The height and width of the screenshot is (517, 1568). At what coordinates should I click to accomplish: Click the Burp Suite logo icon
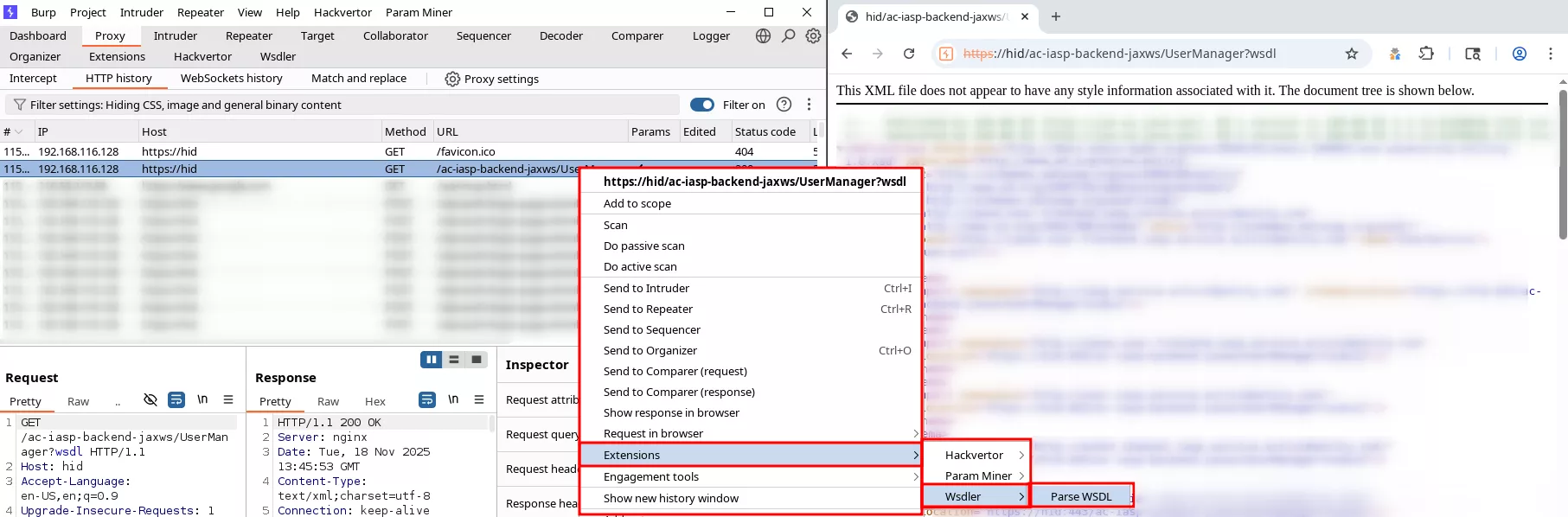tap(10, 12)
